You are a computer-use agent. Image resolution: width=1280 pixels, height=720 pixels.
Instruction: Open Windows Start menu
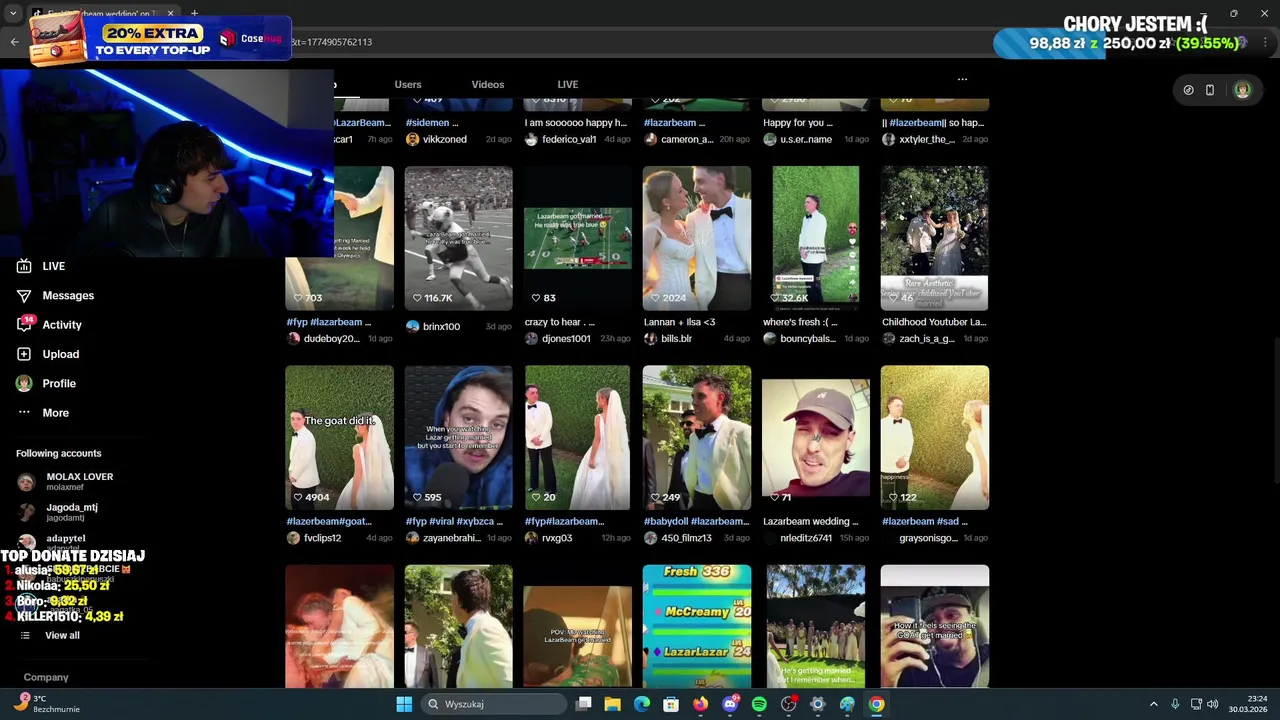pos(404,704)
